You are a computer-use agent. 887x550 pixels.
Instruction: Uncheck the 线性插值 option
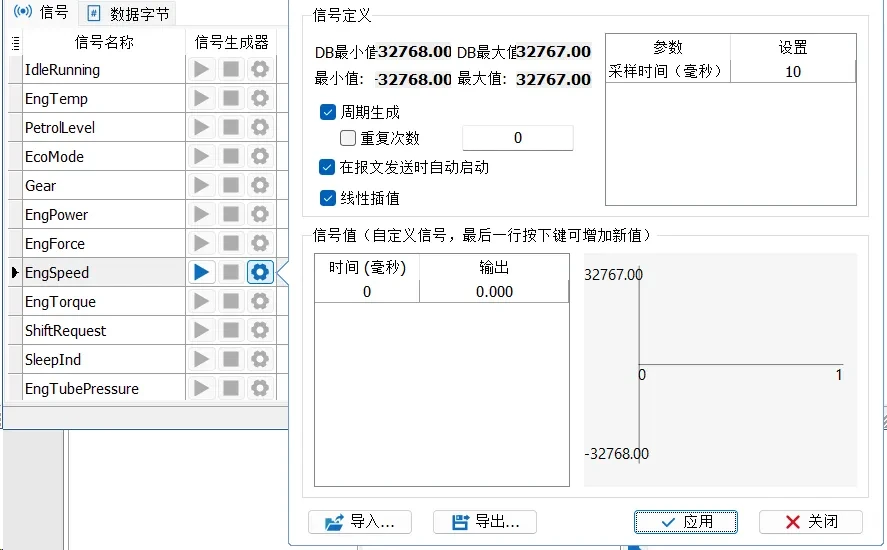(x=327, y=198)
